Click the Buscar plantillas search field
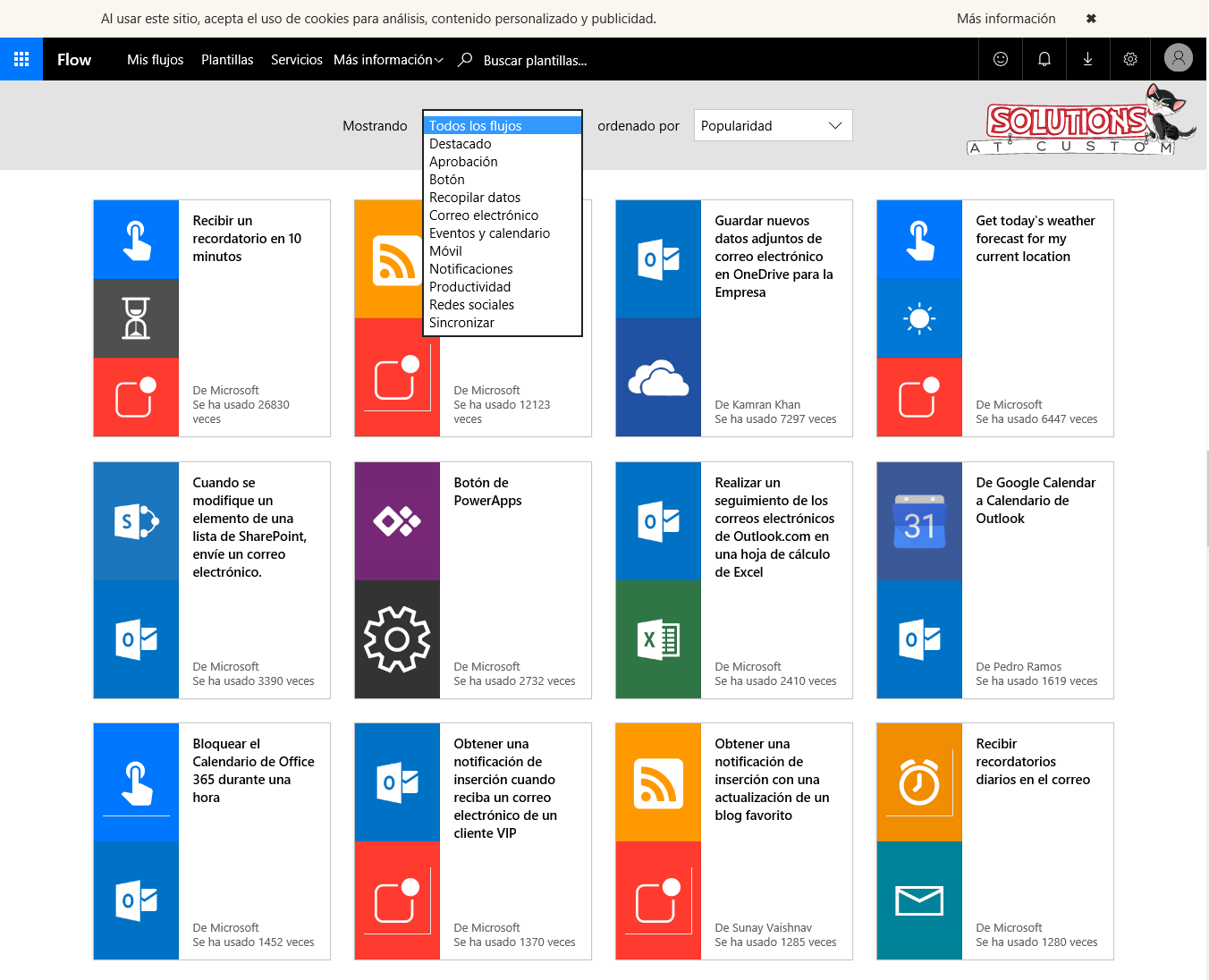 (535, 61)
